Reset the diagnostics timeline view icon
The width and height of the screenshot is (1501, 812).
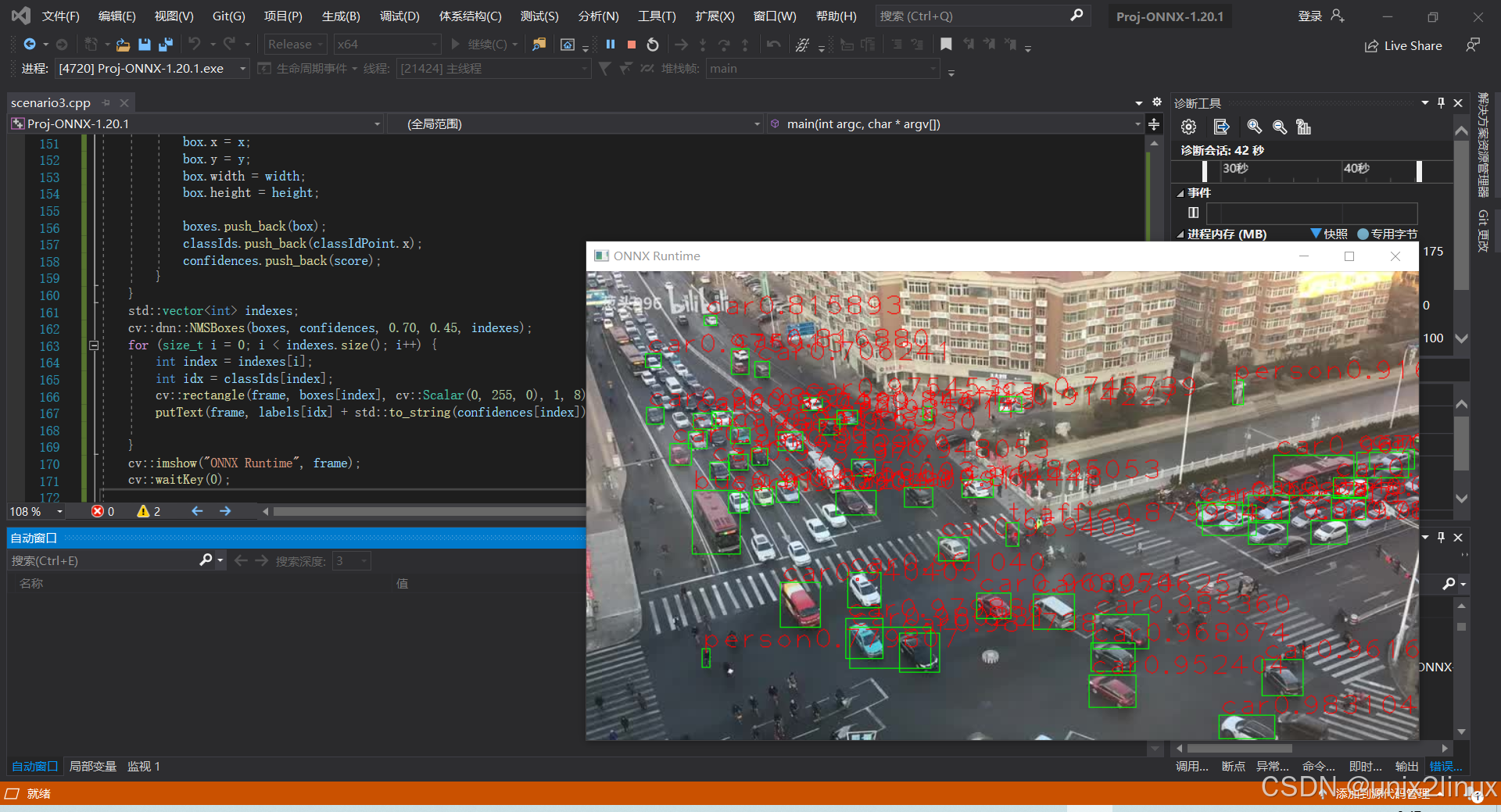[1303, 127]
